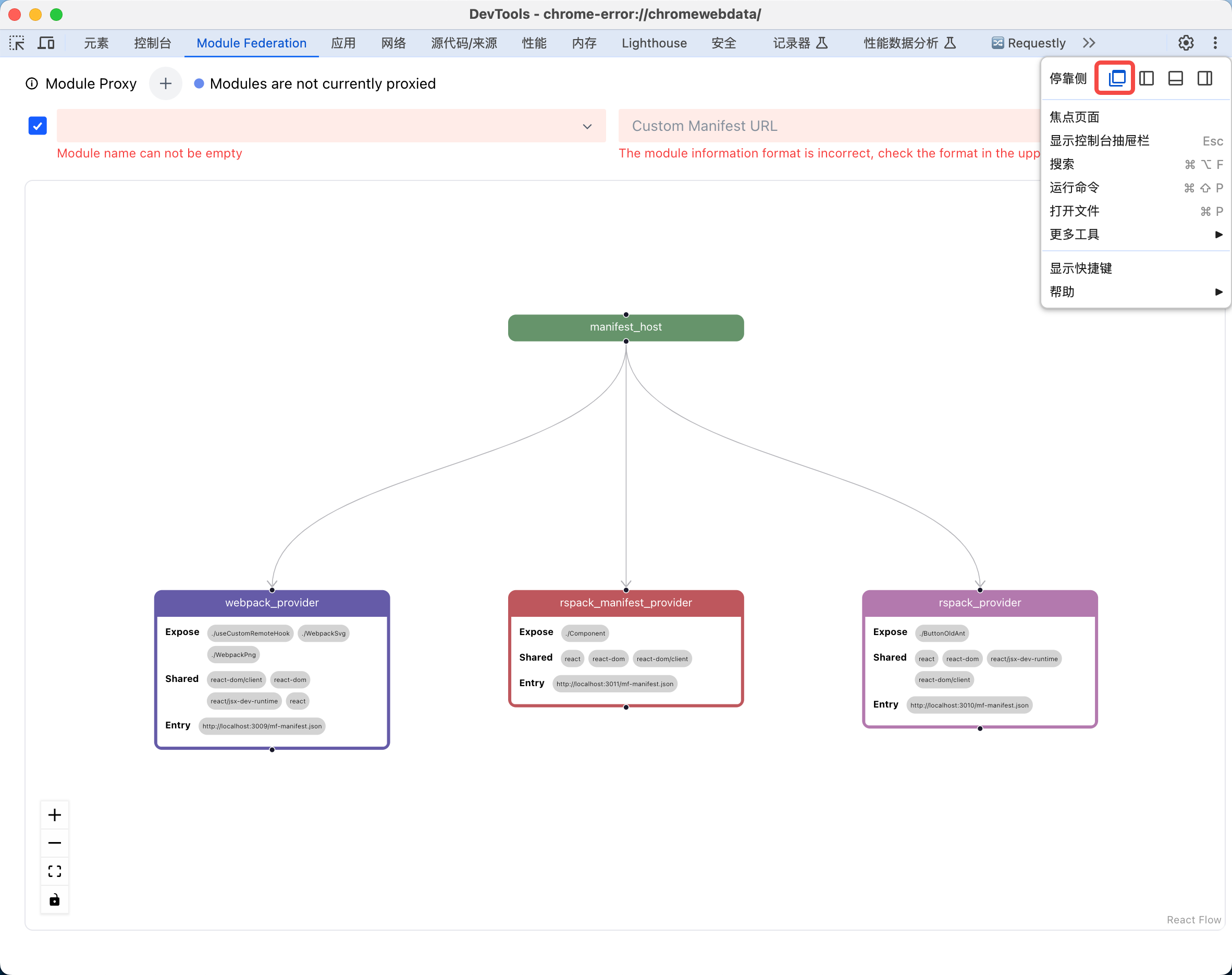The height and width of the screenshot is (975, 1232).
Task: Click the inspect element picker icon
Action: tap(17, 43)
